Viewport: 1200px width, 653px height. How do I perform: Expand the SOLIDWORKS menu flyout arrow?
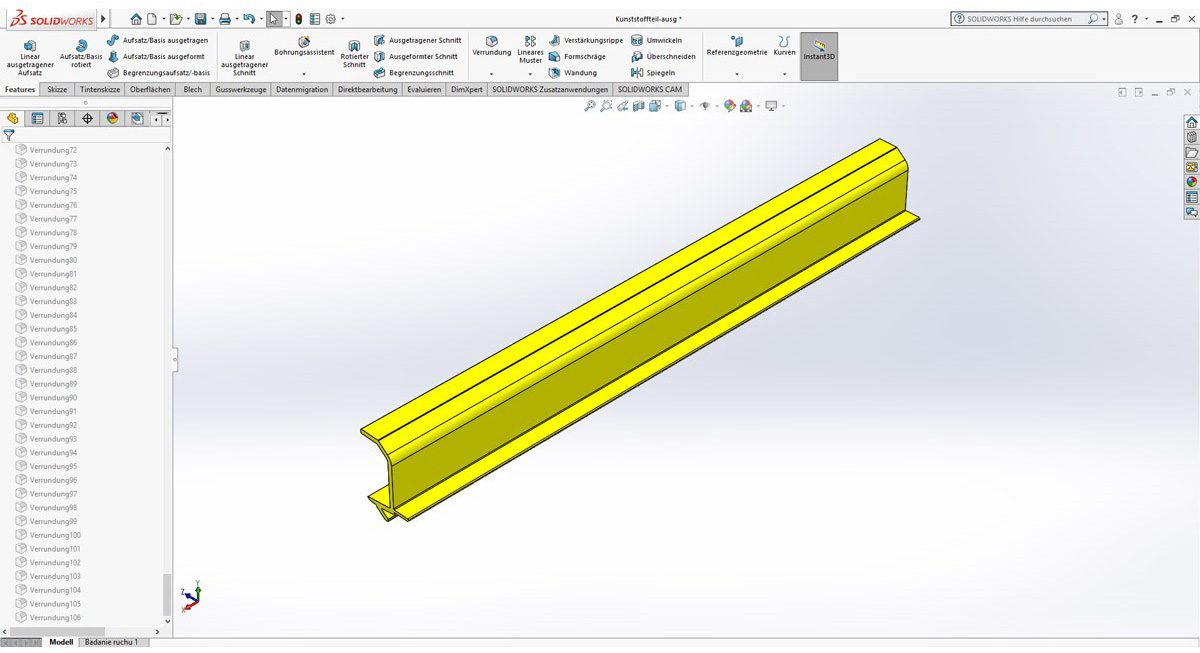pos(103,19)
